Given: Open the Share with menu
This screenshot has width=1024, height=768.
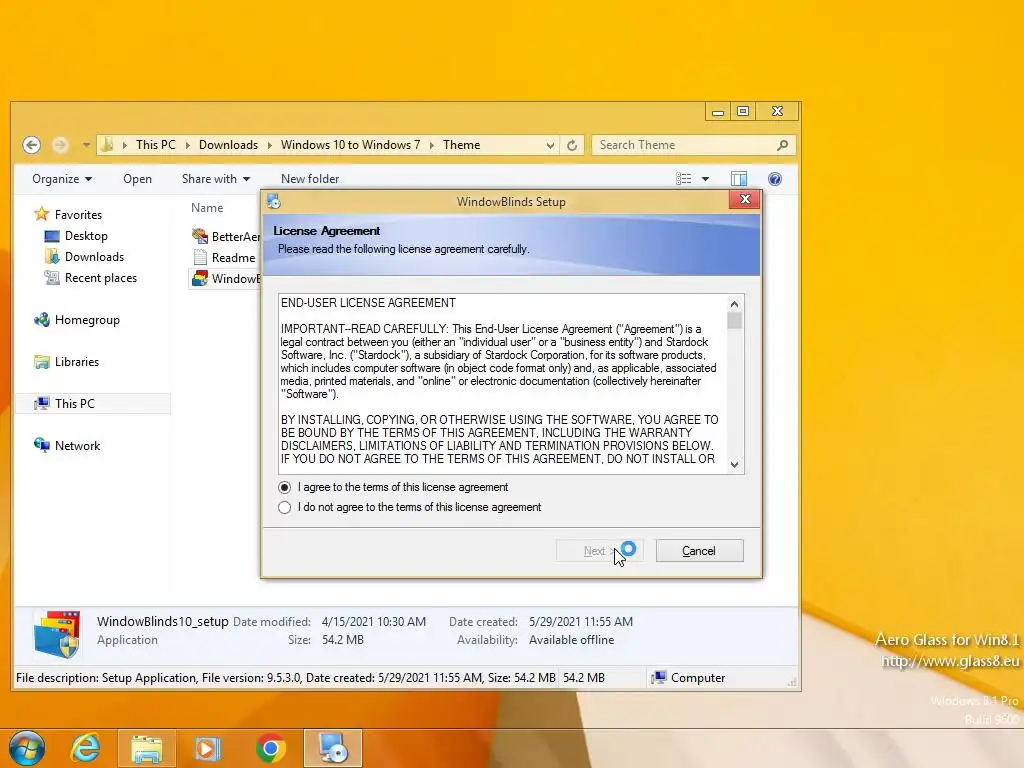Looking at the screenshot, I should [216, 179].
